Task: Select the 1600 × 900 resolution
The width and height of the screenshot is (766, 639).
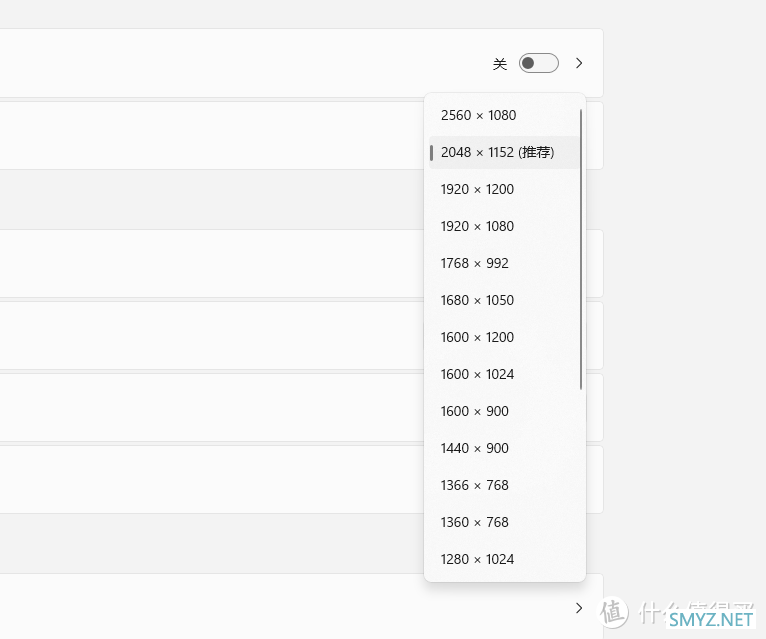Action: click(504, 411)
